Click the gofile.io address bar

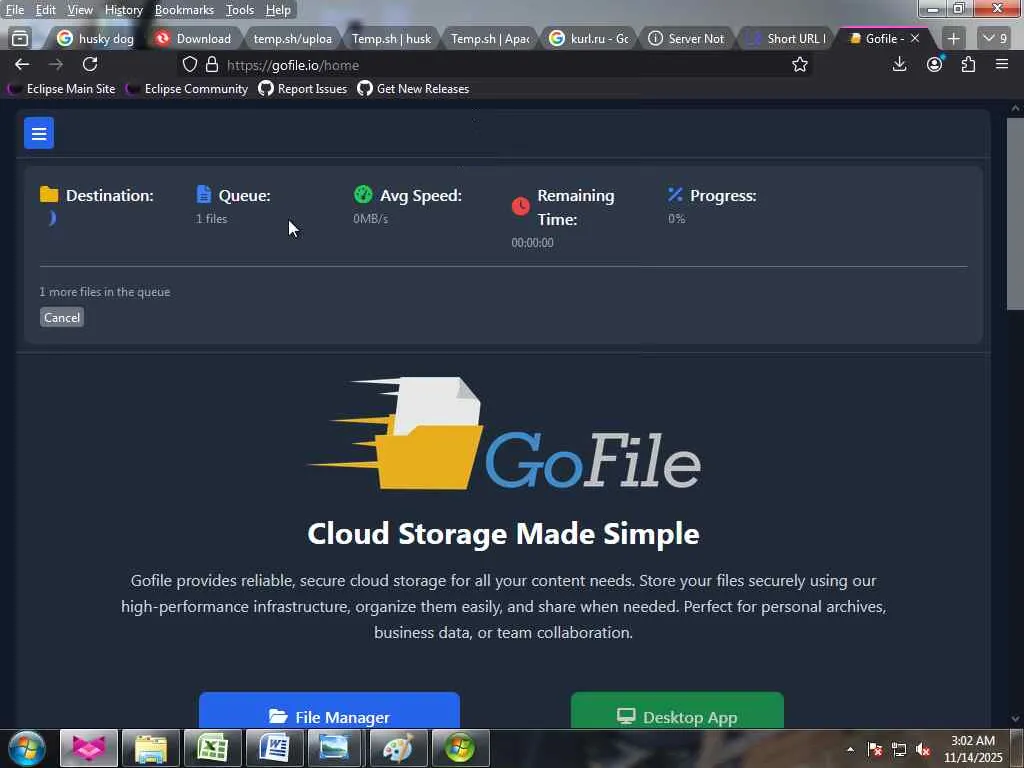[496, 65]
